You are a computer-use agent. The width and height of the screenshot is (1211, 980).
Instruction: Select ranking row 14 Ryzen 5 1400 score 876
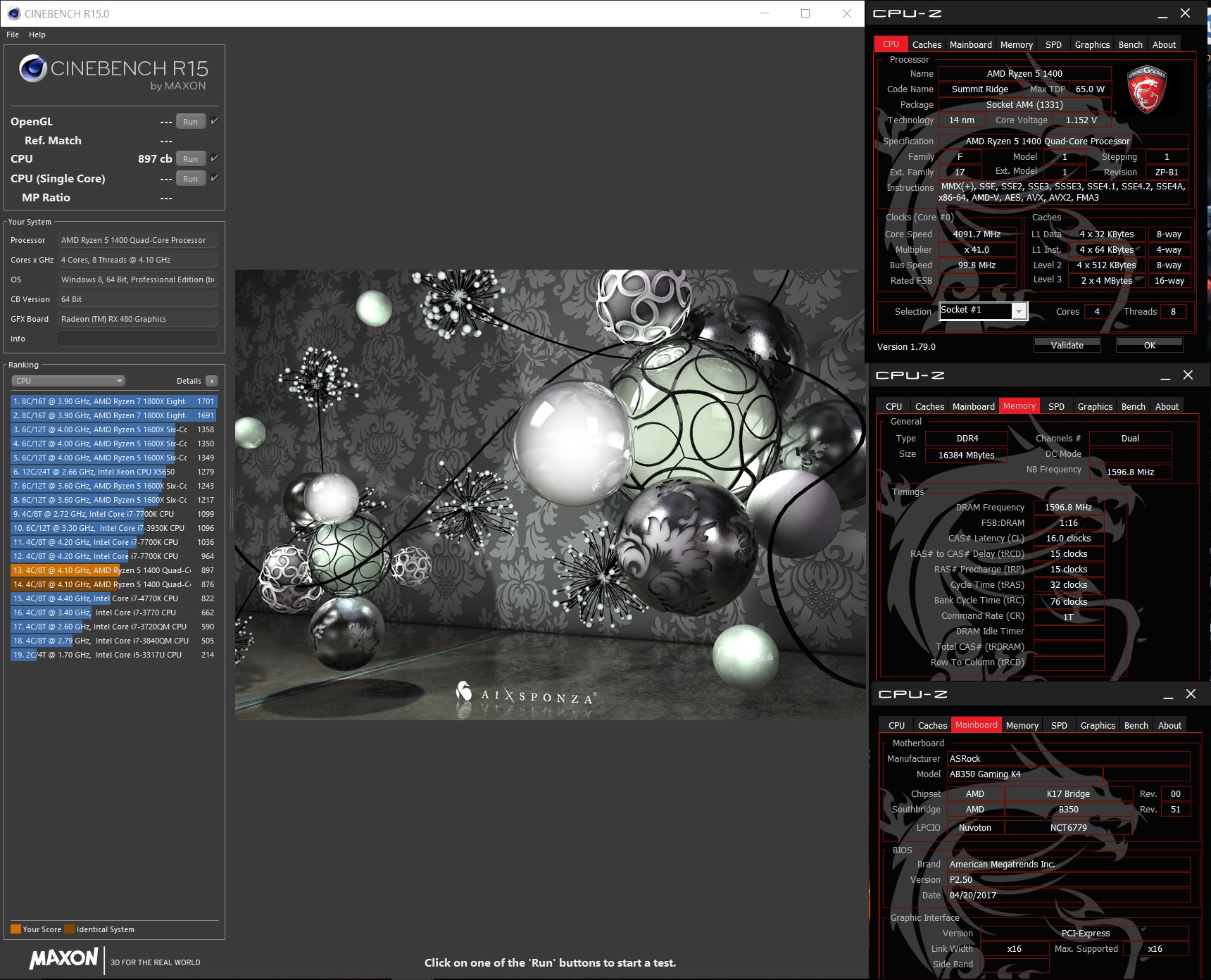coord(113,584)
